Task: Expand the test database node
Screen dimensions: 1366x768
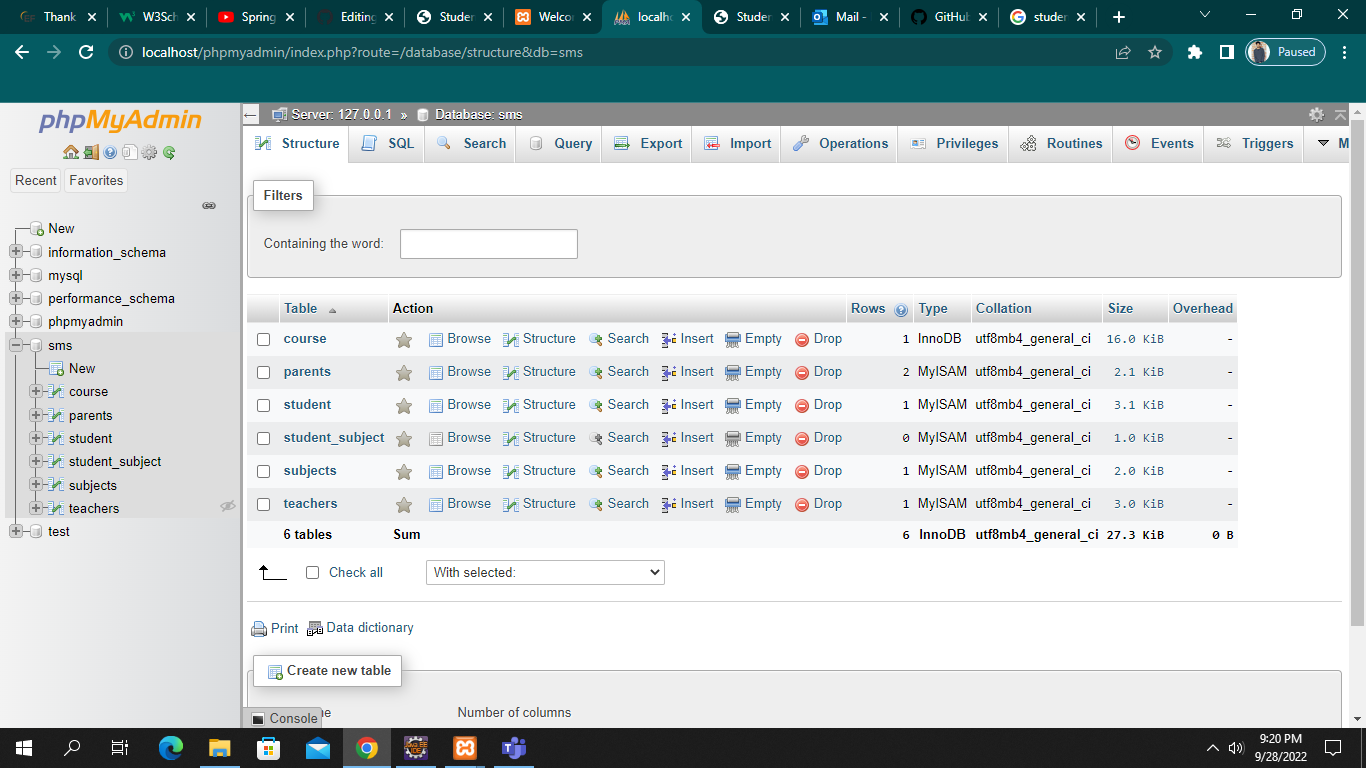Action: click(16, 531)
